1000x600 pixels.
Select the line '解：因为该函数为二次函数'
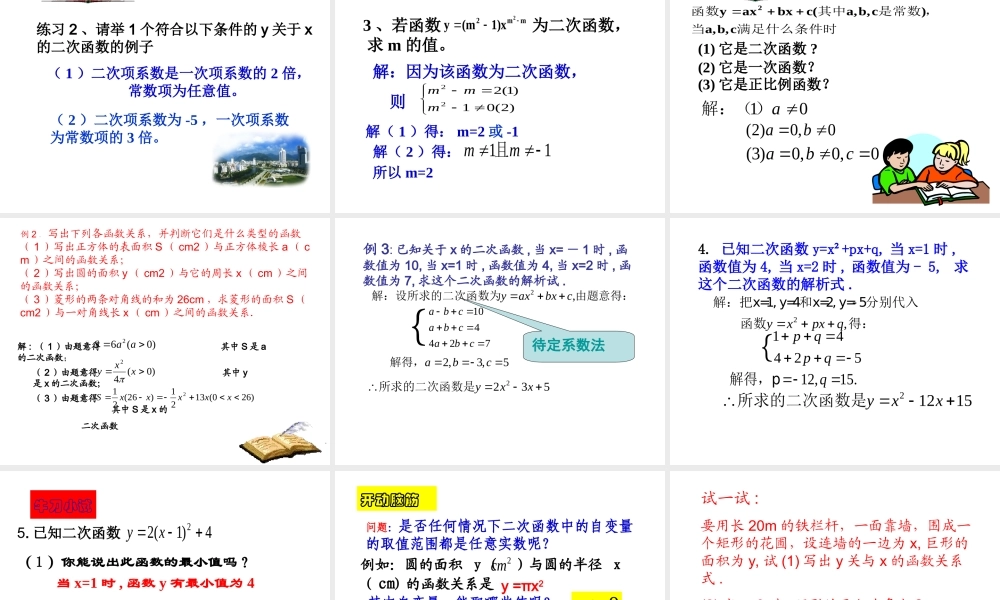(x=475, y=71)
